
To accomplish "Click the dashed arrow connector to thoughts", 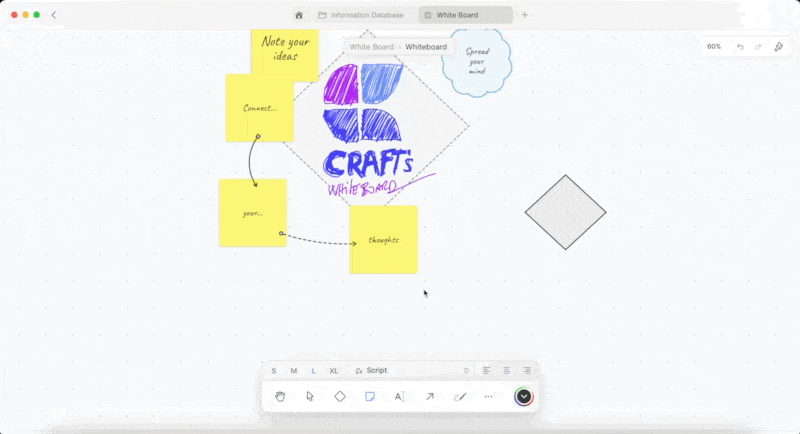I will [319, 241].
